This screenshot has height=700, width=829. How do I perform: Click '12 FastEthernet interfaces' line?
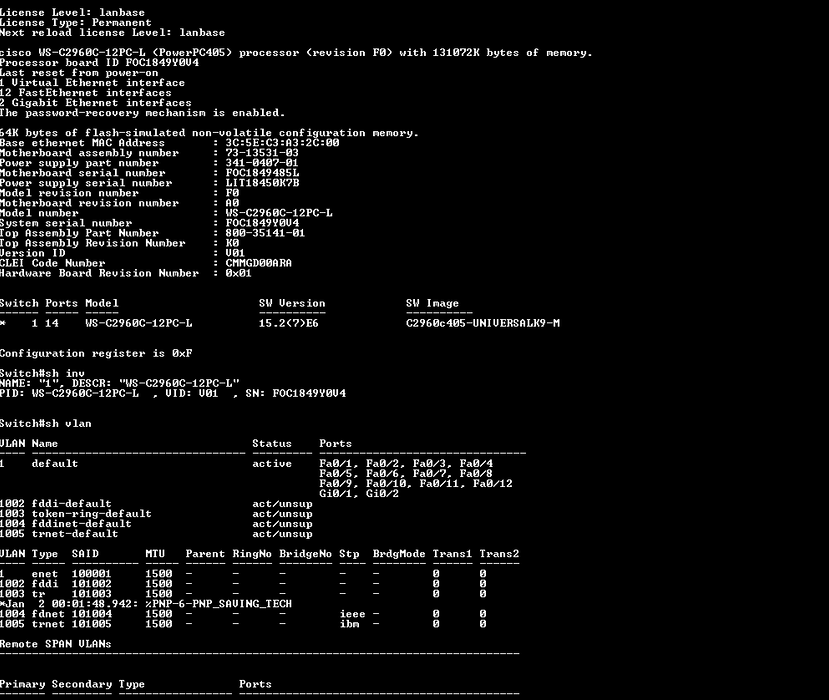[x=86, y=93]
